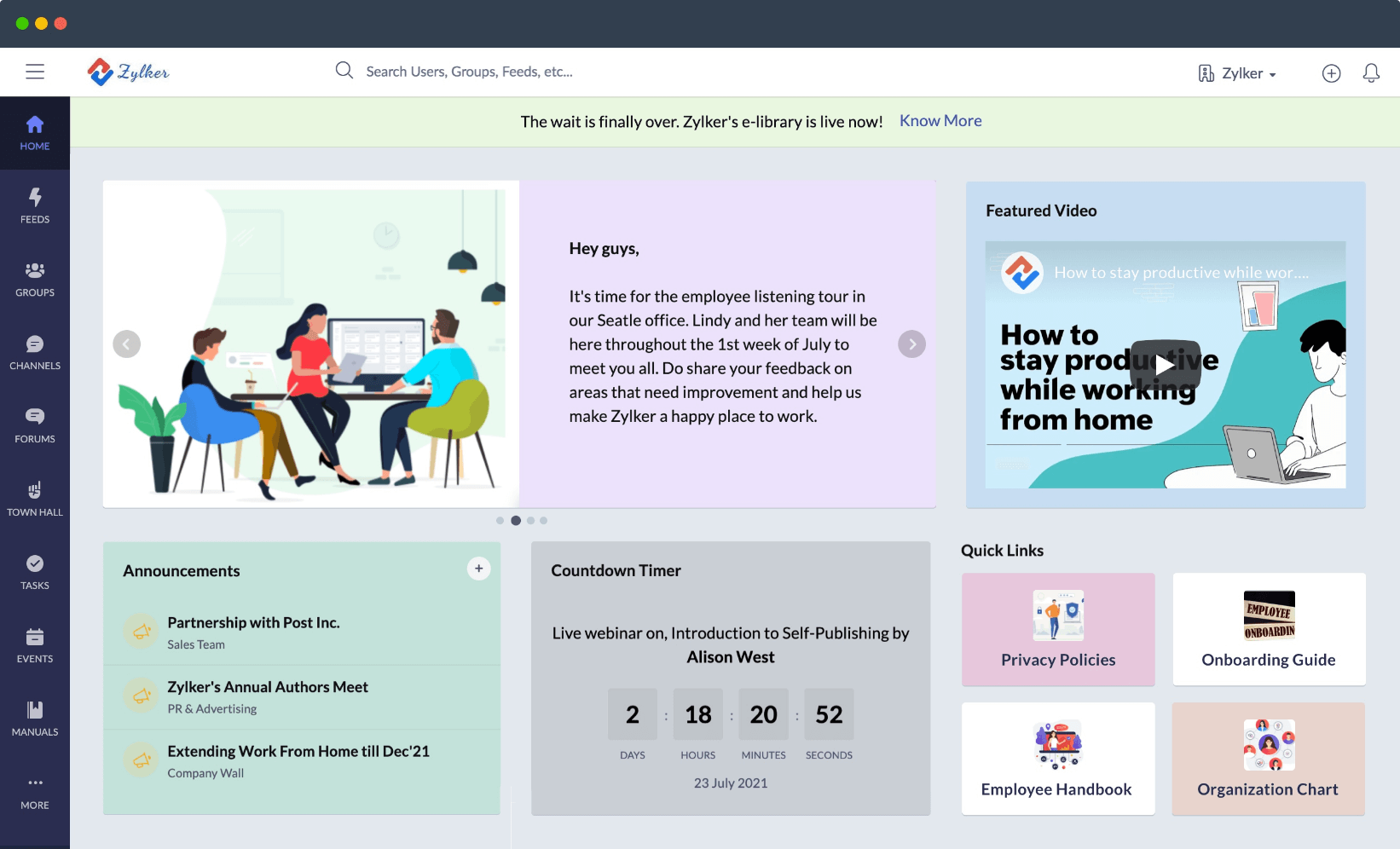
Task: Add a new announcement with plus button
Action: click(479, 569)
